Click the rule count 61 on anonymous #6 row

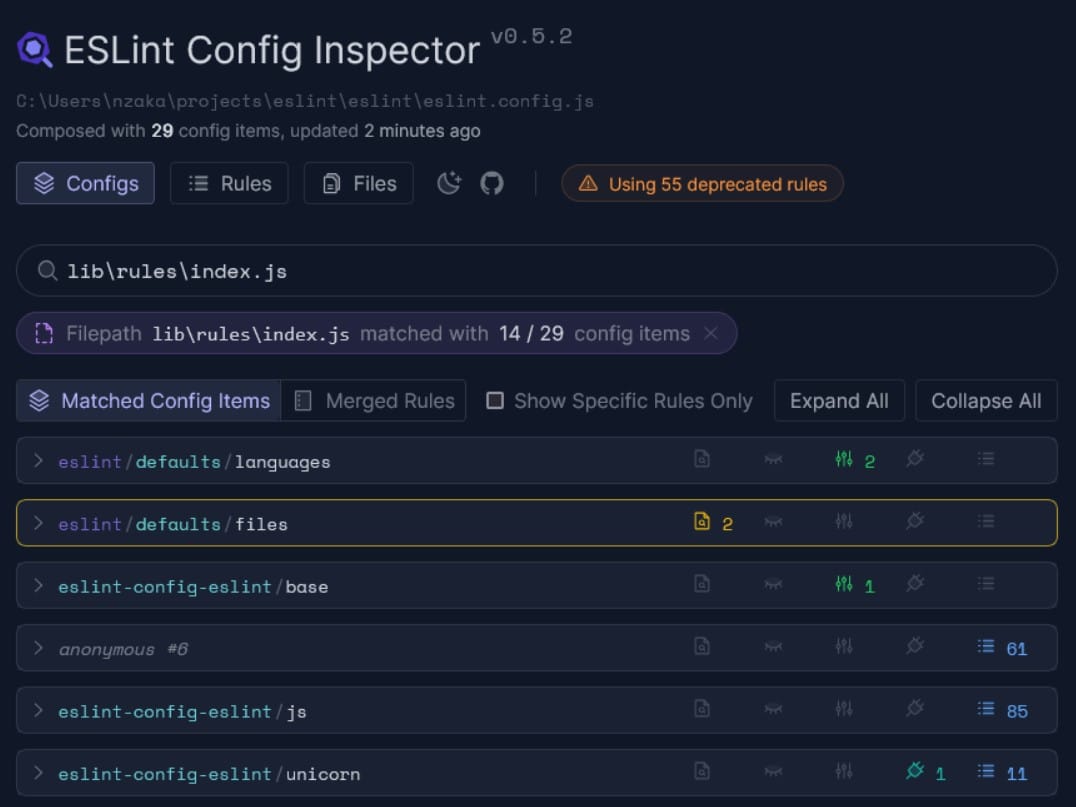point(1017,648)
